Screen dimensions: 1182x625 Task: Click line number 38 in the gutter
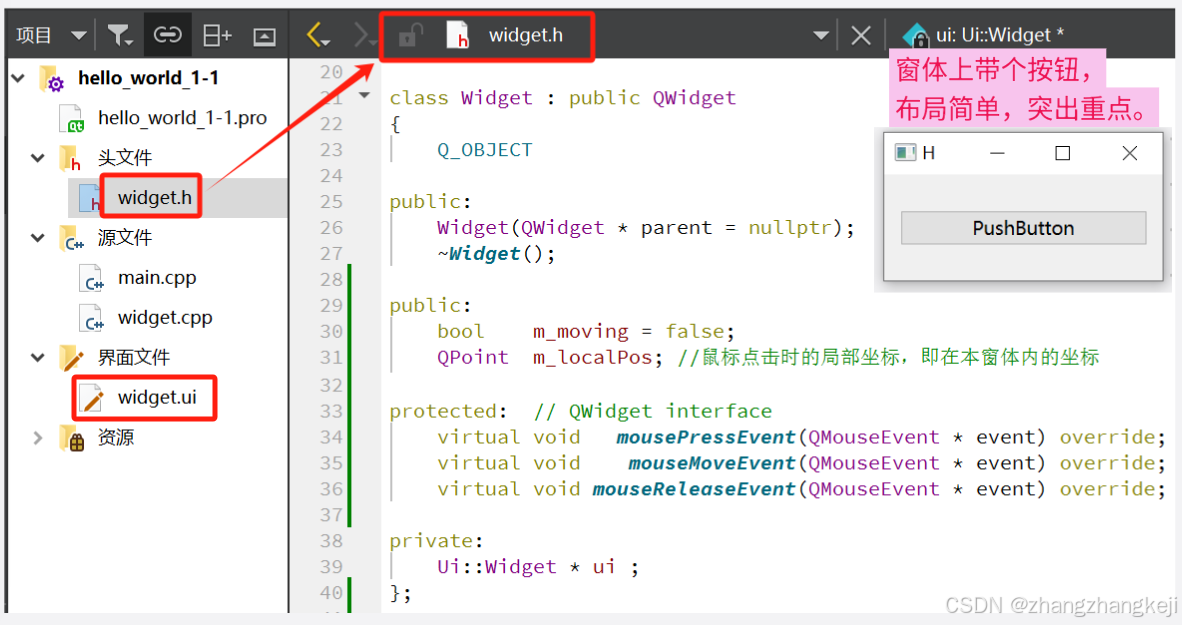pos(331,541)
